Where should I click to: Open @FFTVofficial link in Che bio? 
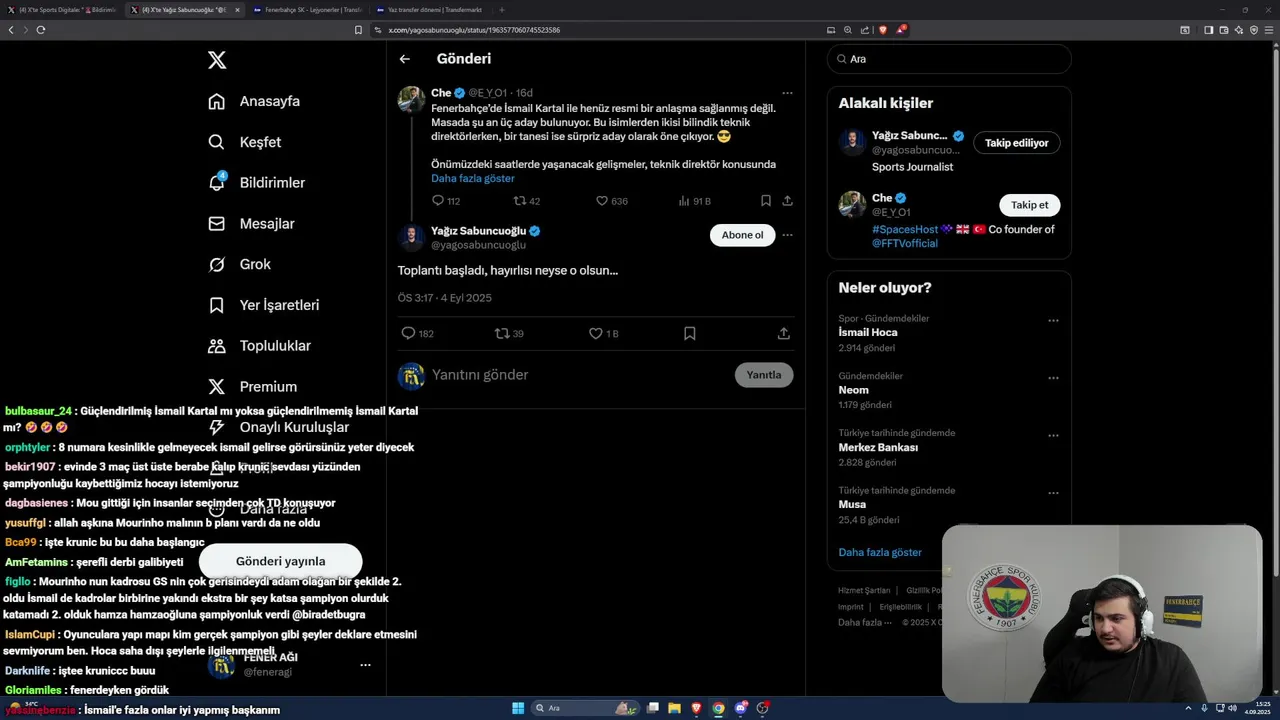pos(905,243)
